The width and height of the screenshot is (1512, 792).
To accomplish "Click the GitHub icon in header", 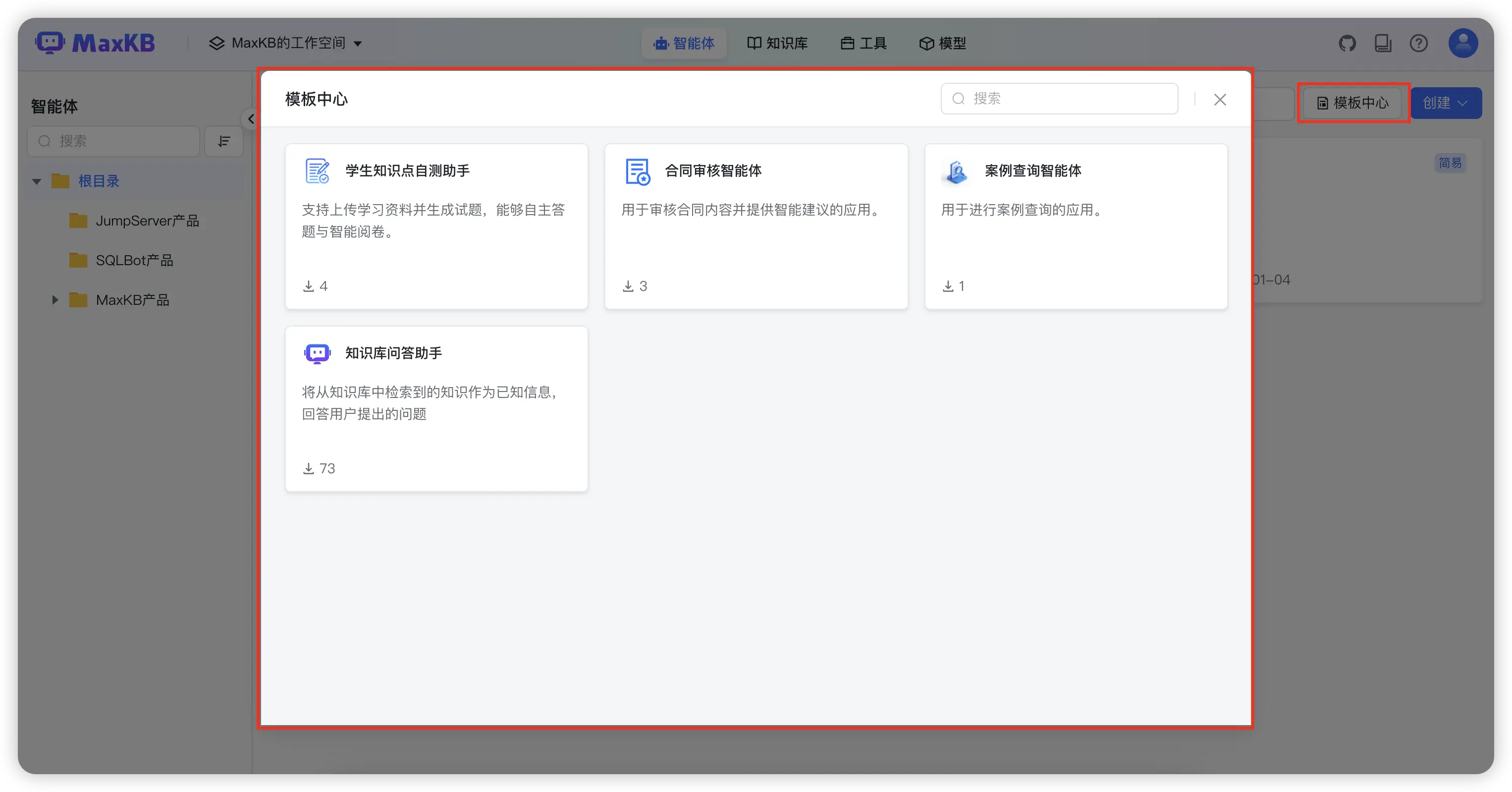I will tap(1347, 44).
